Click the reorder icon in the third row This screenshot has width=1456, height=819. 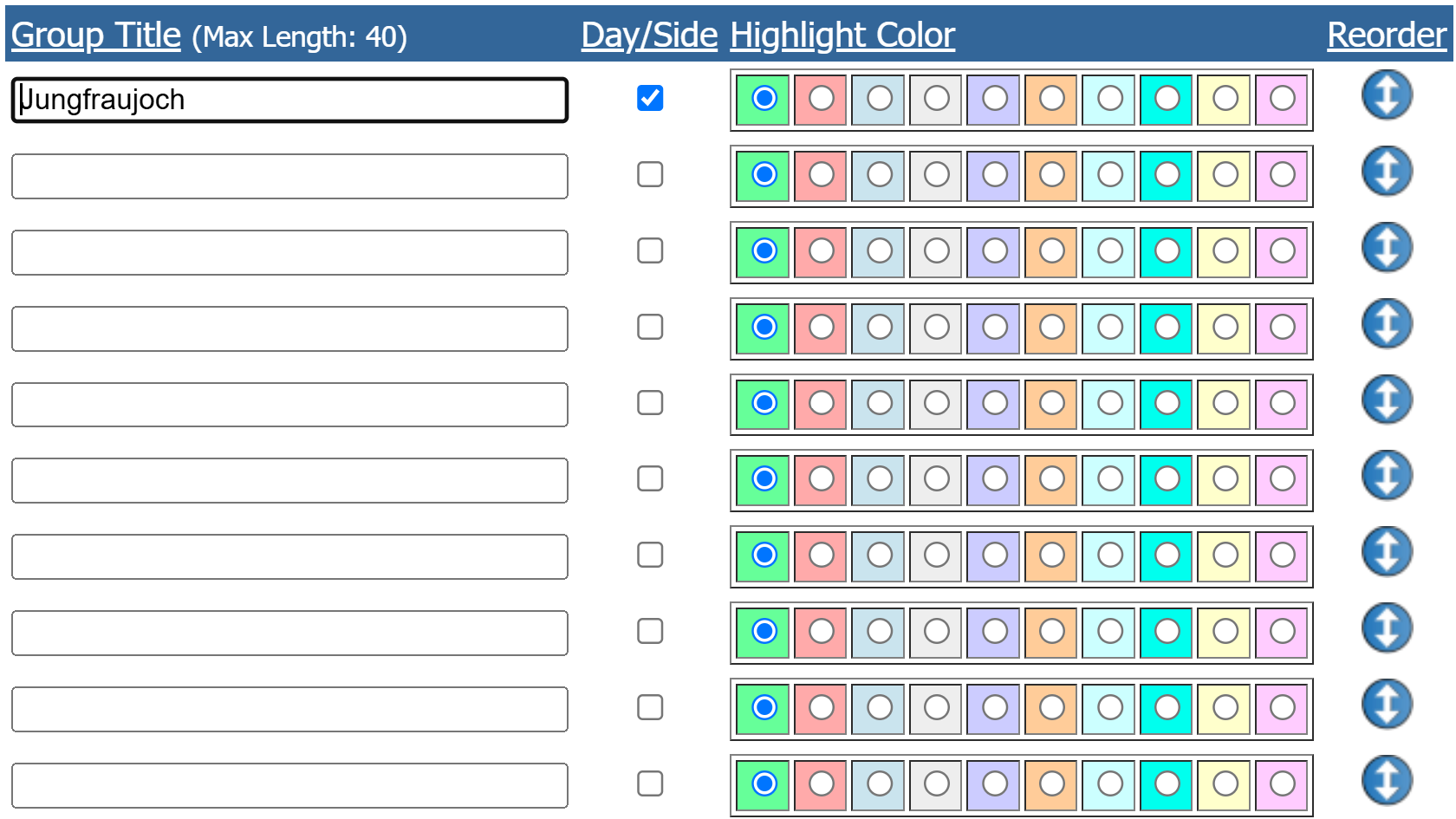coord(1387,247)
